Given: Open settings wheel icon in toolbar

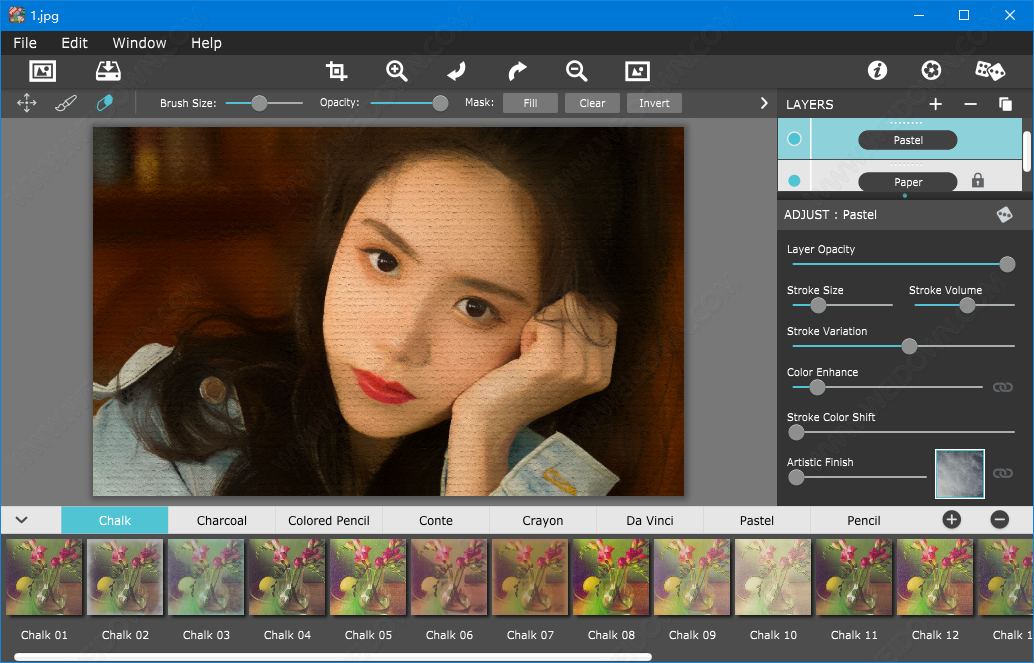Looking at the screenshot, I should [931, 70].
